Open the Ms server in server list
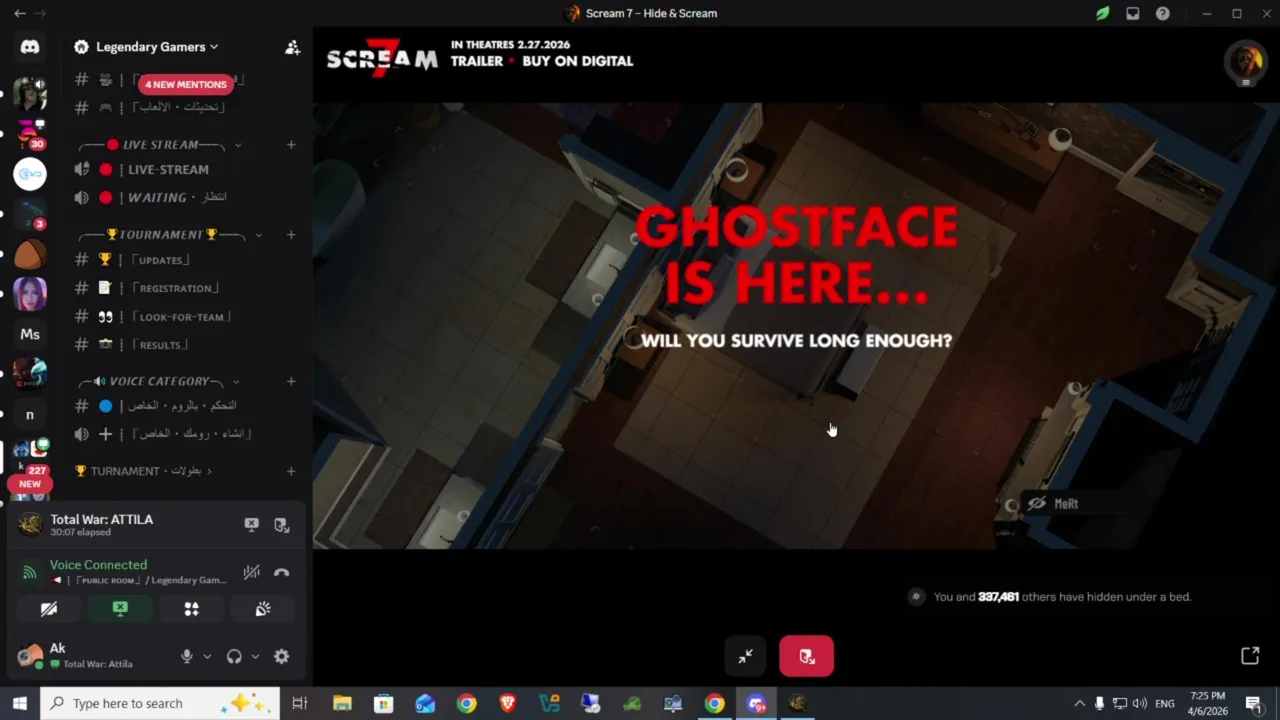Viewport: 1280px width, 720px height. click(x=30, y=334)
